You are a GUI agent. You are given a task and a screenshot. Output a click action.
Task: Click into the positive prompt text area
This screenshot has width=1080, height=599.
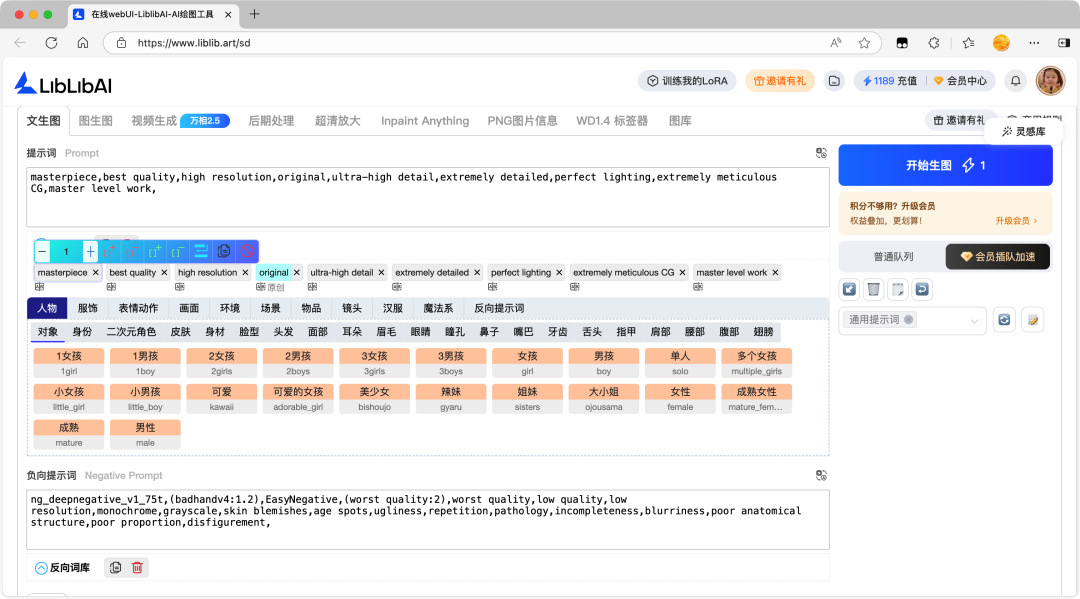pyautogui.click(x=428, y=197)
